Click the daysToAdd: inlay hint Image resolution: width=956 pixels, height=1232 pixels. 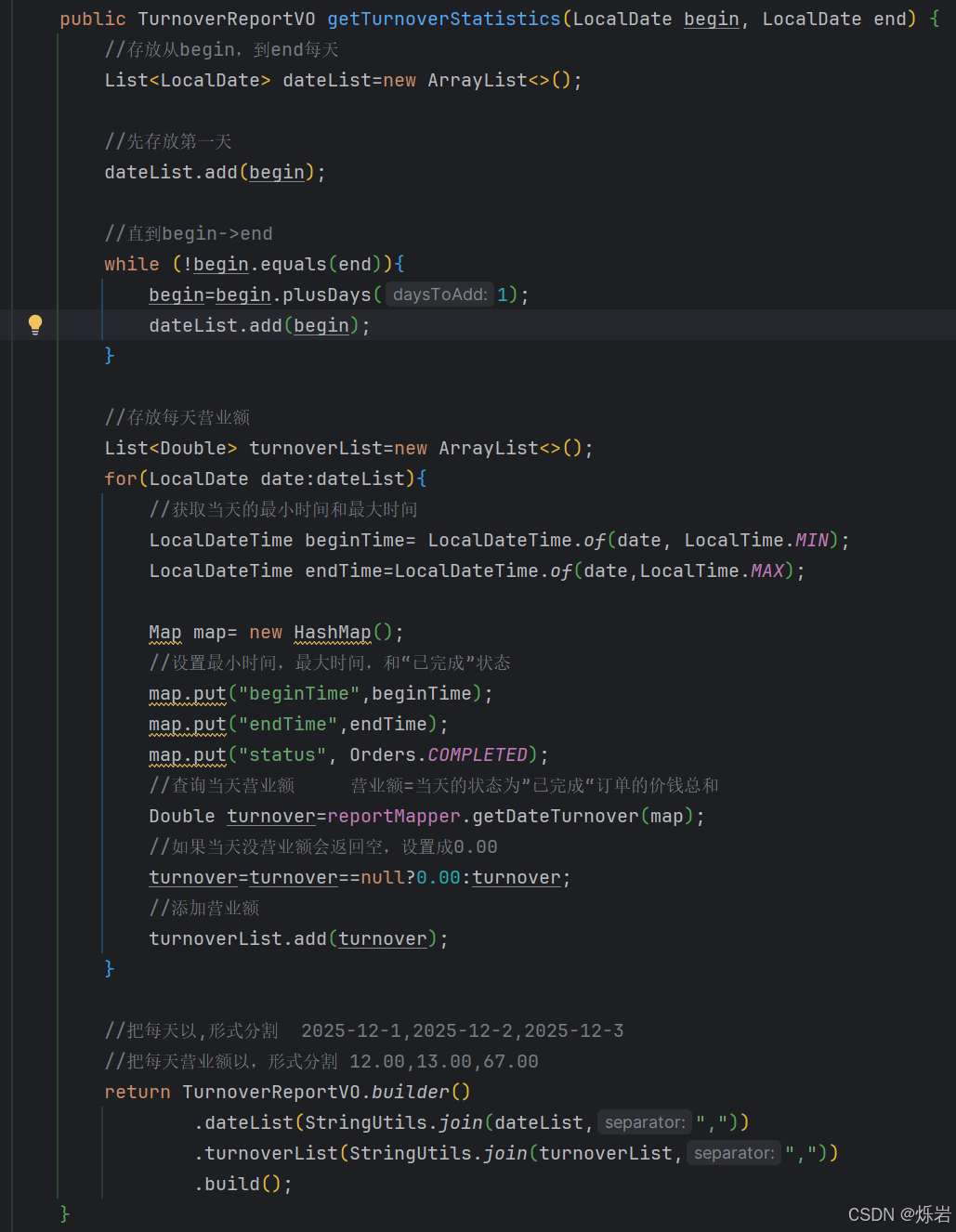pyautogui.click(x=439, y=295)
